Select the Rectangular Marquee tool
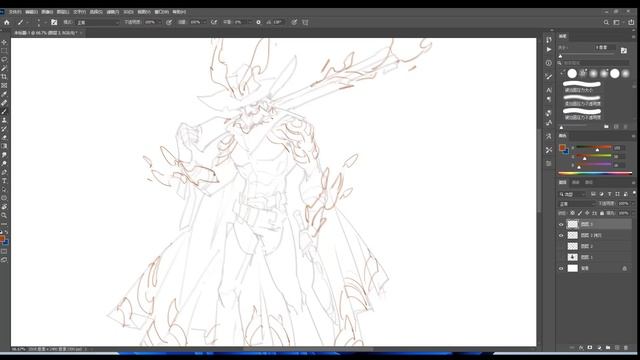Viewport: 640px width, 360px height. click(4, 51)
